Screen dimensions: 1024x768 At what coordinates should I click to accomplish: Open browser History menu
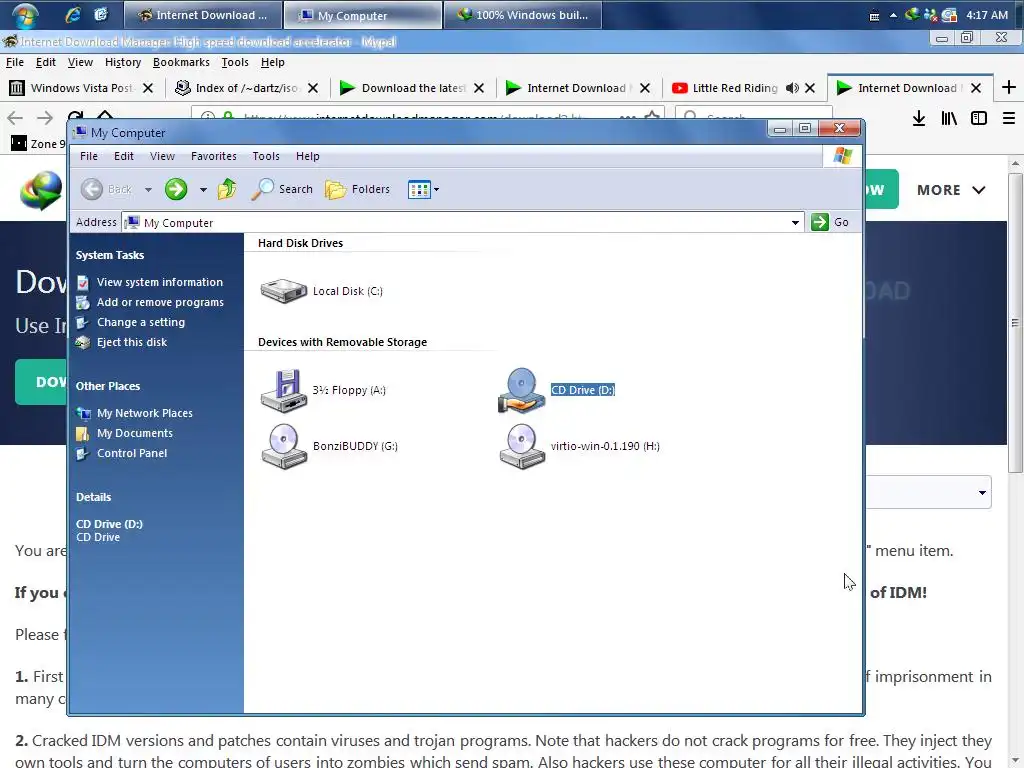tap(123, 62)
